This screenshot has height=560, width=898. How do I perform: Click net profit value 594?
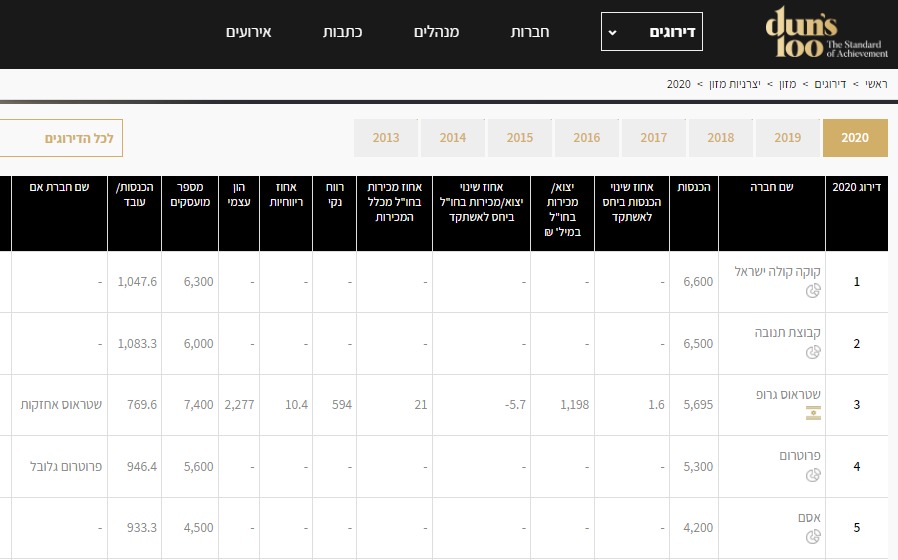click(342, 405)
